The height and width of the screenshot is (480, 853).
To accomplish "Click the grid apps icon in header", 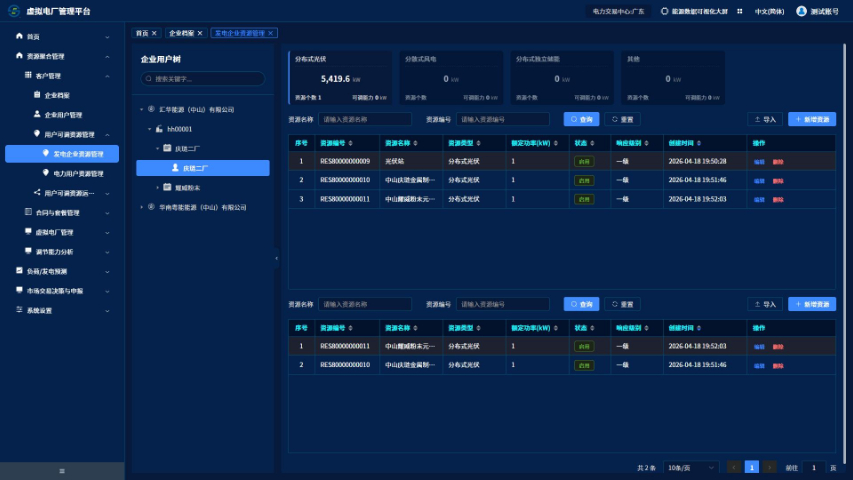I will tap(739, 11).
